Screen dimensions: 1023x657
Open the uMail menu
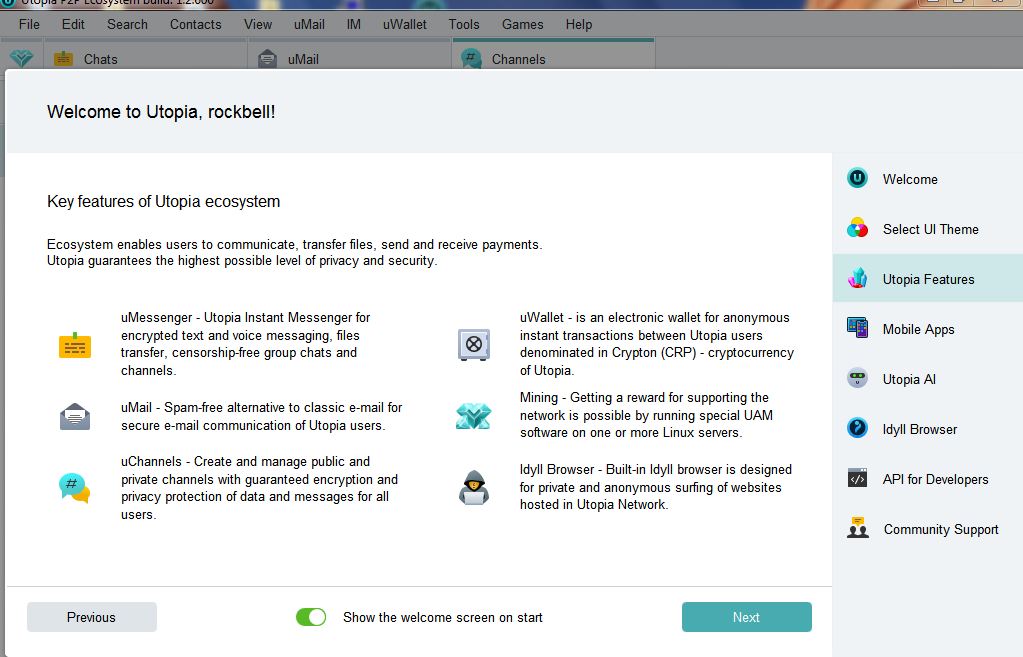pos(309,25)
